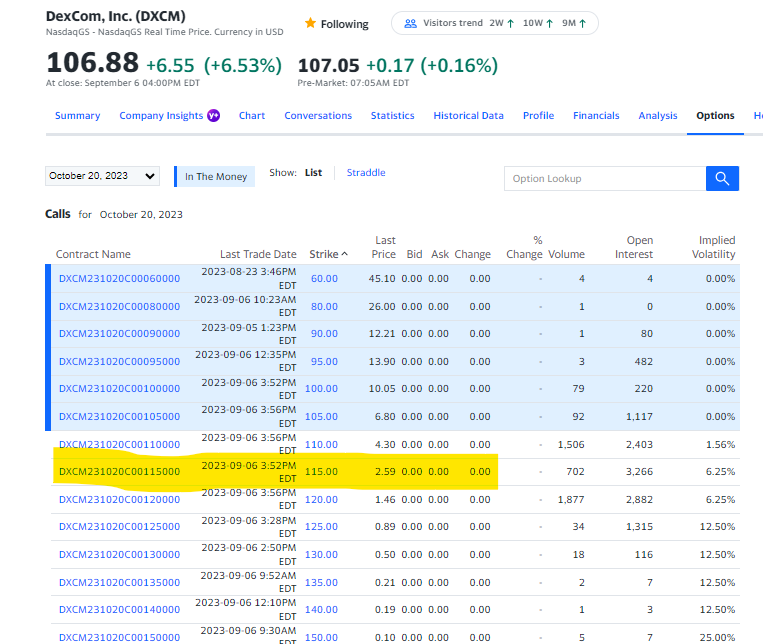The image size is (763, 644).
Task: Sort by Last Price column header
Action: click(384, 247)
